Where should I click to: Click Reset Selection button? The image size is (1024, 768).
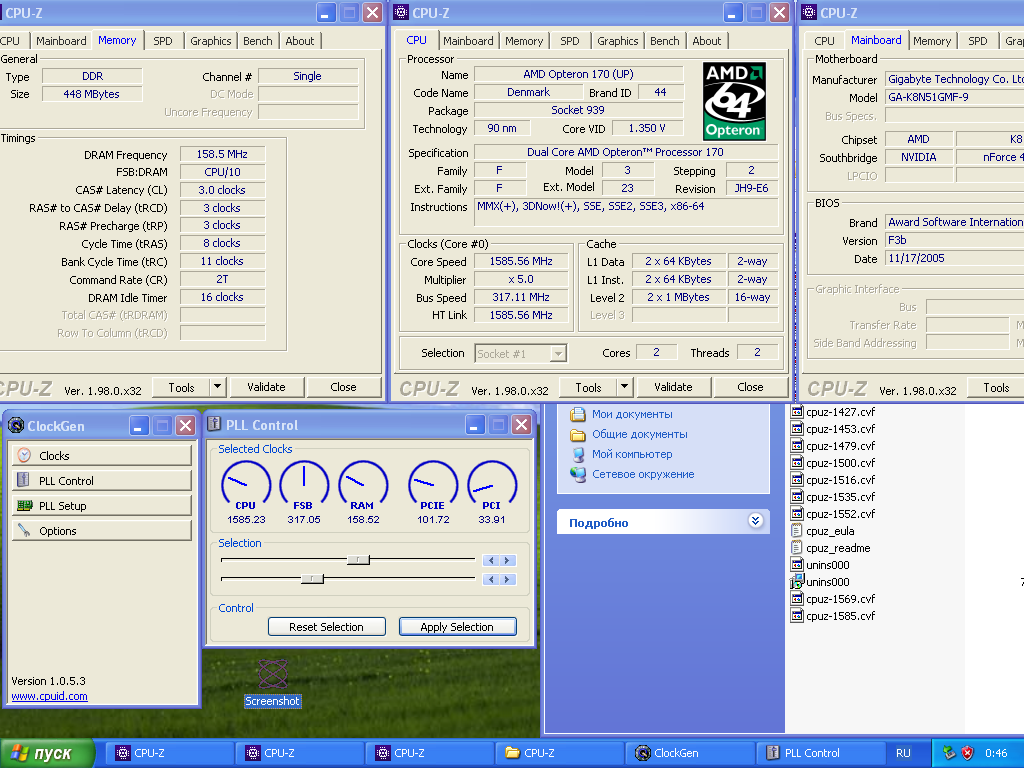tap(327, 626)
